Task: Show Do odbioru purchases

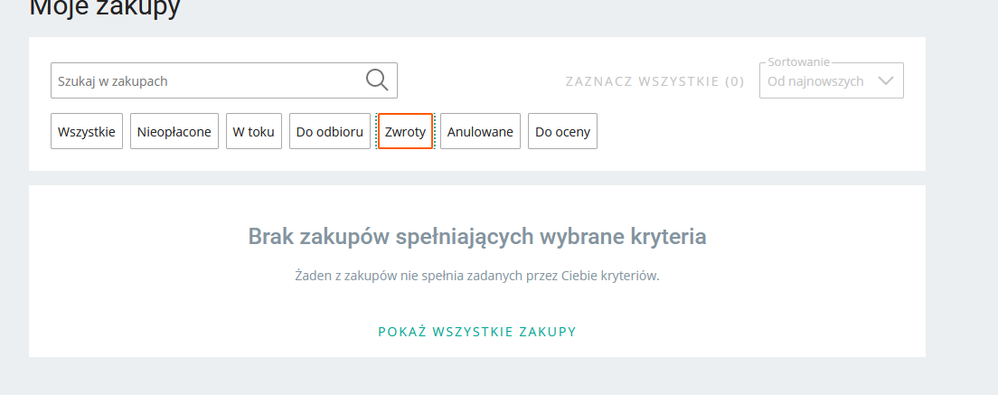Action: pyautogui.click(x=330, y=131)
